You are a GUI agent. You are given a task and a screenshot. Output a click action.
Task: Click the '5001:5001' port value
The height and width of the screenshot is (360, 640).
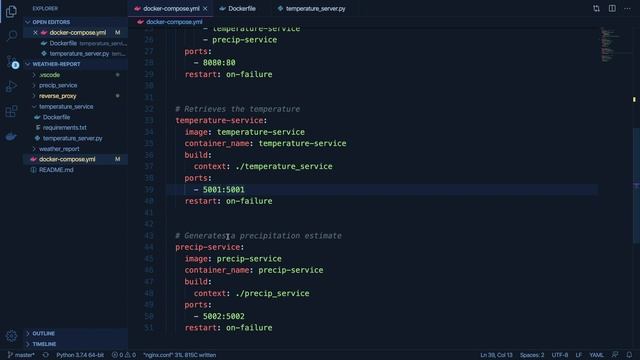pyautogui.click(x=223, y=189)
